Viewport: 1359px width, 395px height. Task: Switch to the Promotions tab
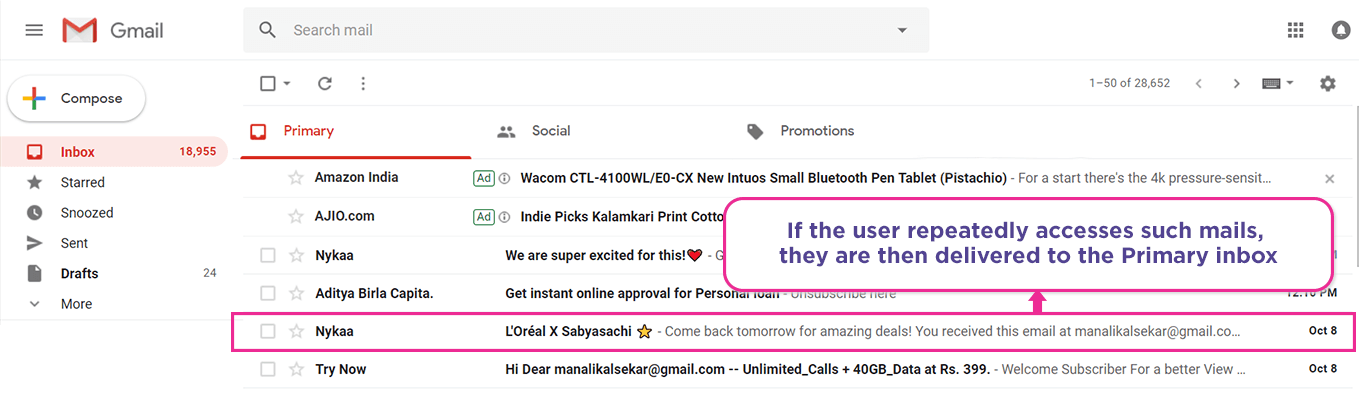[x=801, y=131]
